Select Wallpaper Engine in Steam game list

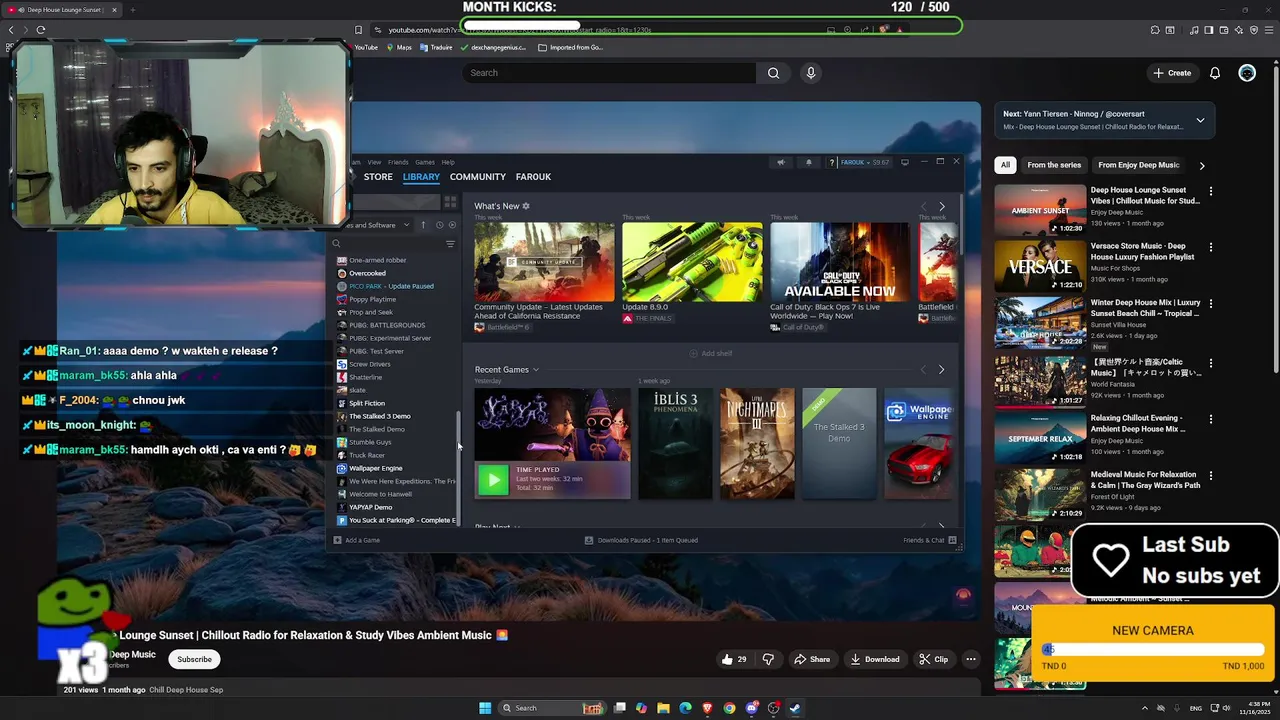(x=375, y=468)
